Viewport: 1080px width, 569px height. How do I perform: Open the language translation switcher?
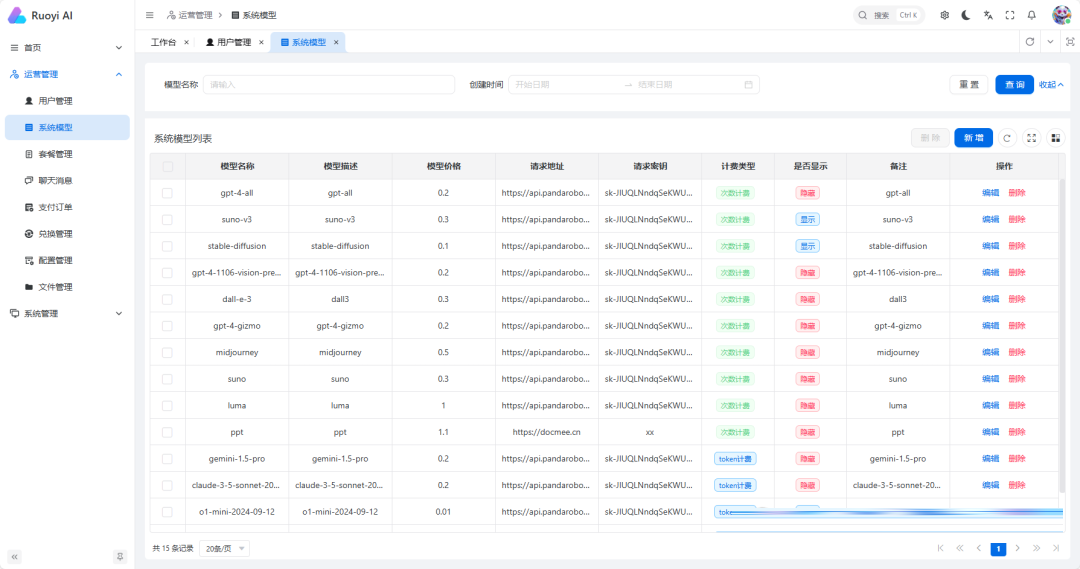click(988, 15)
